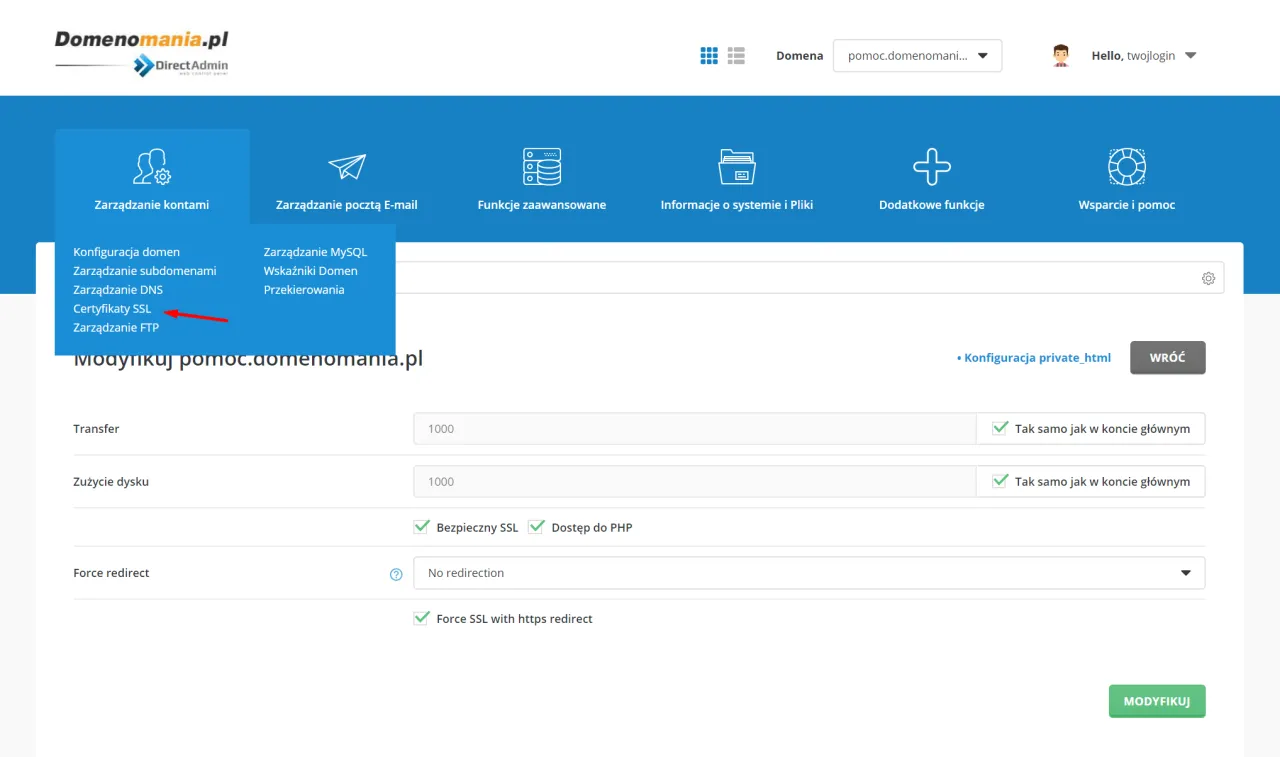1280x757 pixels.
Task: Open the Force redirect dropdown
Action: point(1185,573)
